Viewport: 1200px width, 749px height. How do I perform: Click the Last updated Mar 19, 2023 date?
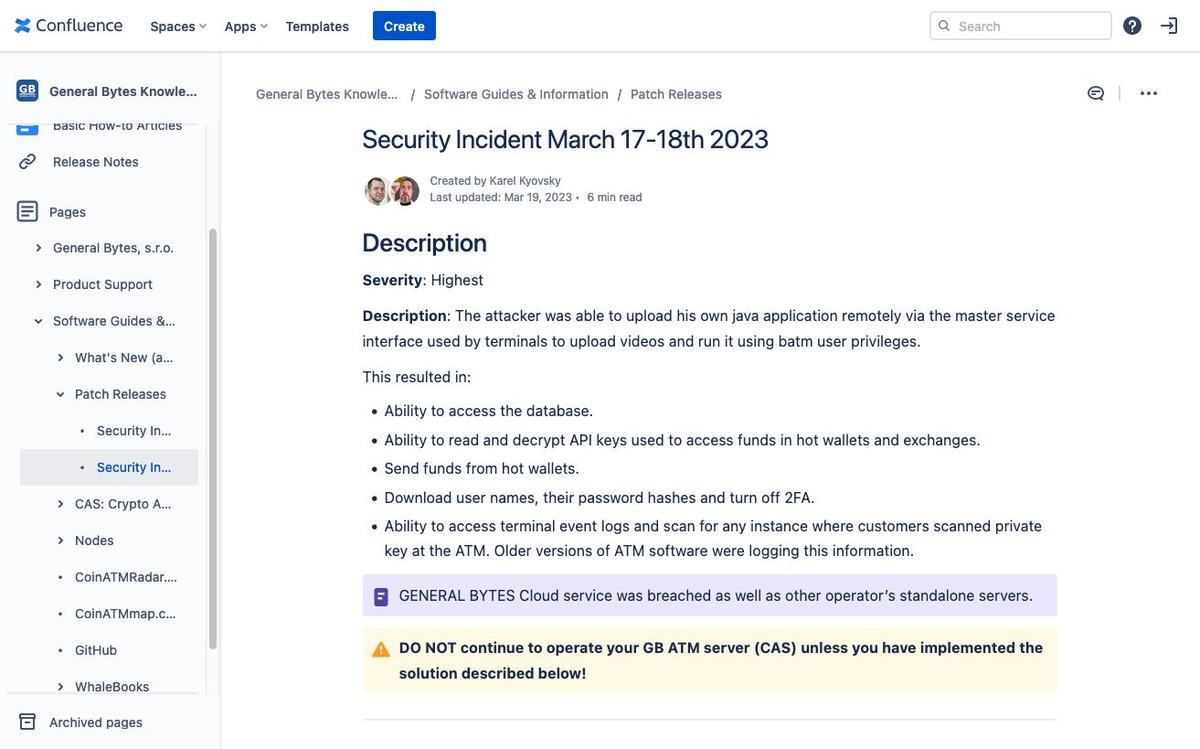pyautogui.click(x=501, y=197)
